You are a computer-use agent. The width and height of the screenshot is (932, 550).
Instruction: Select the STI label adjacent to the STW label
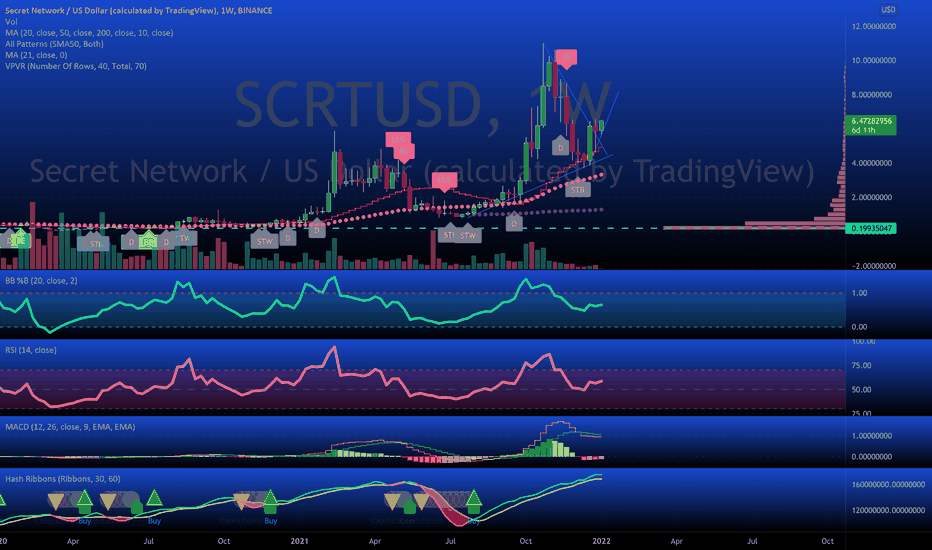[449, 234]
